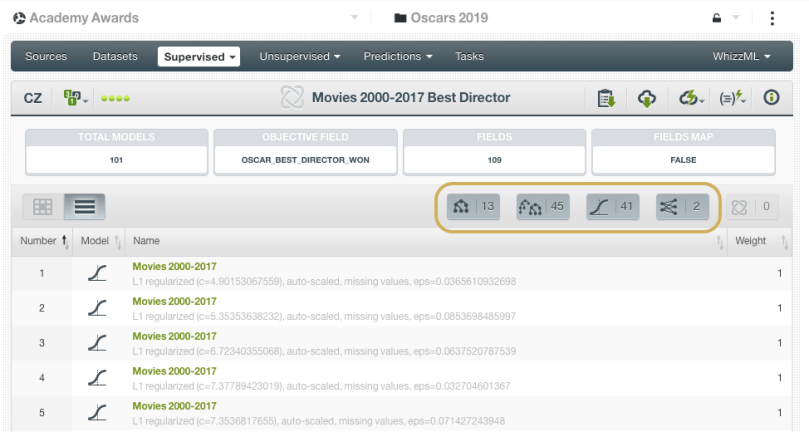Viewport: 809px width, 432px height.
Task: Switch to grid view
Action: pyautogui.click(x=43, y=207)
